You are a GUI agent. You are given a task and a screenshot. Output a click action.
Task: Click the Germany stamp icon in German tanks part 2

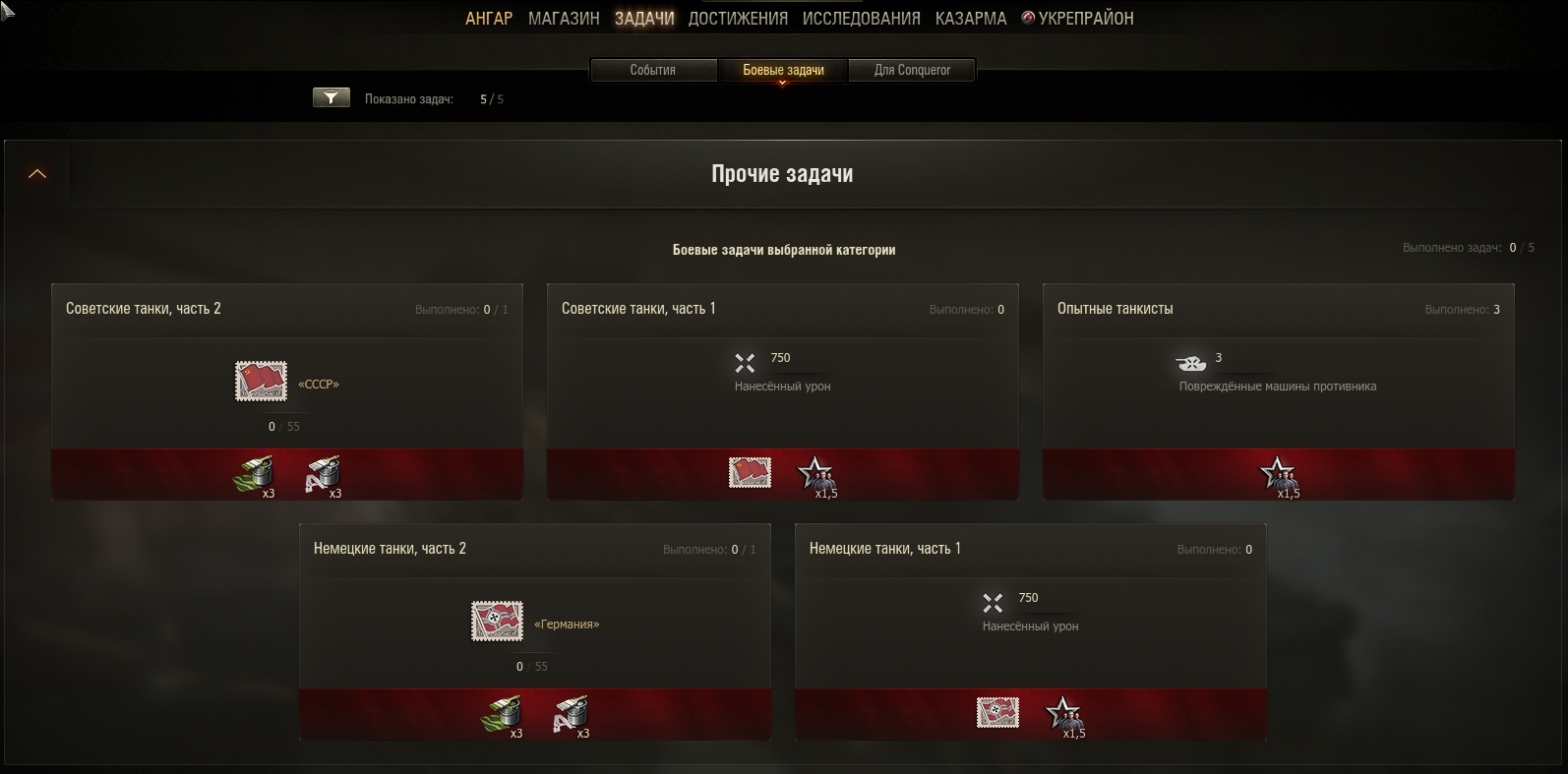[x=497, y=622]
